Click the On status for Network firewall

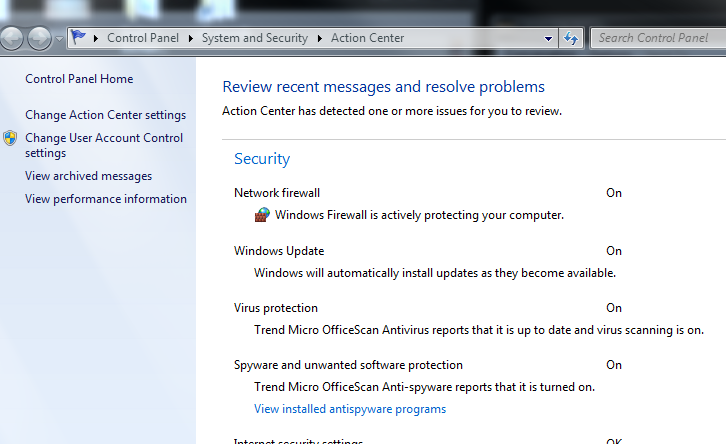coord(614,193)
